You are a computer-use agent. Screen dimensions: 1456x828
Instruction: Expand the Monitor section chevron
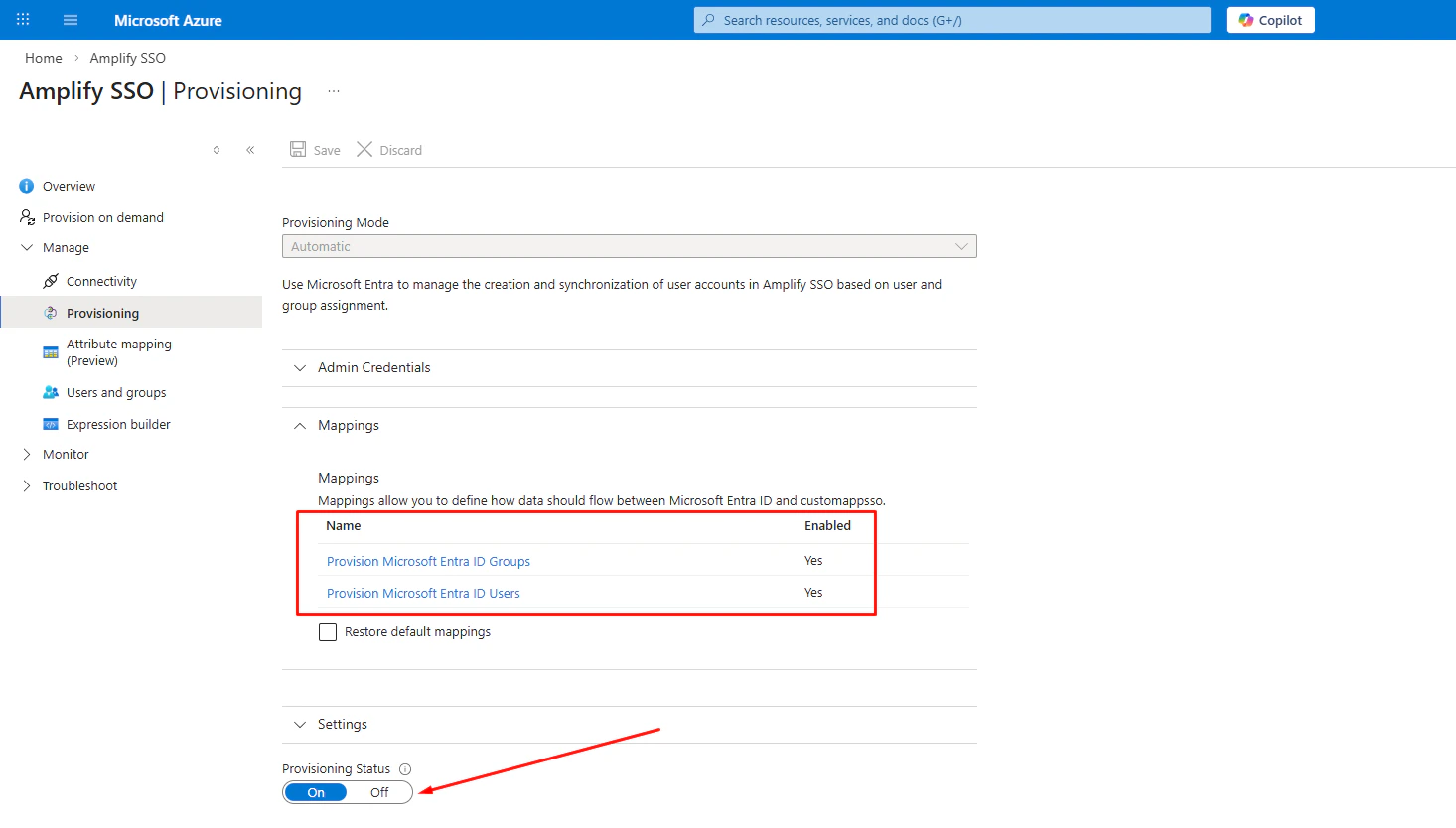[x=27, y=454]
